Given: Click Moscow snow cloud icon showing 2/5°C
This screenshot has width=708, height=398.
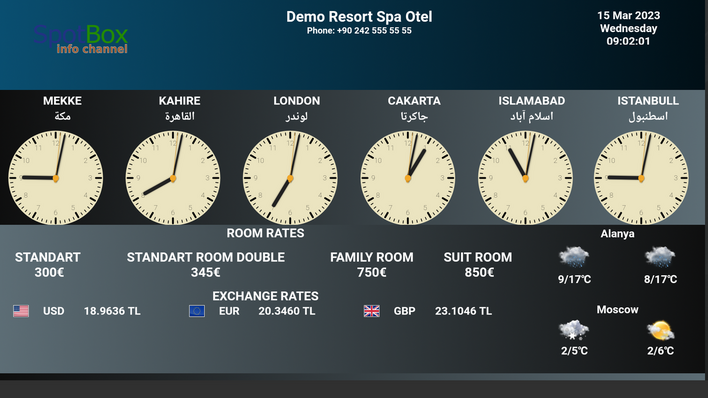Looking at the screenshot, I should coord(574,330).
